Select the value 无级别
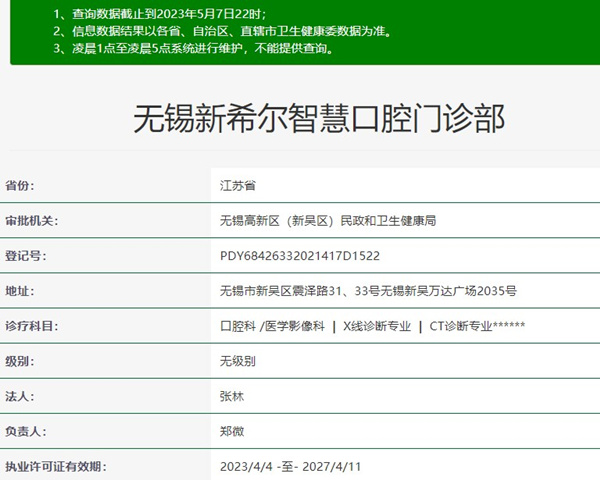The height and width of the screenshot is (480, 600). [238, 361]
